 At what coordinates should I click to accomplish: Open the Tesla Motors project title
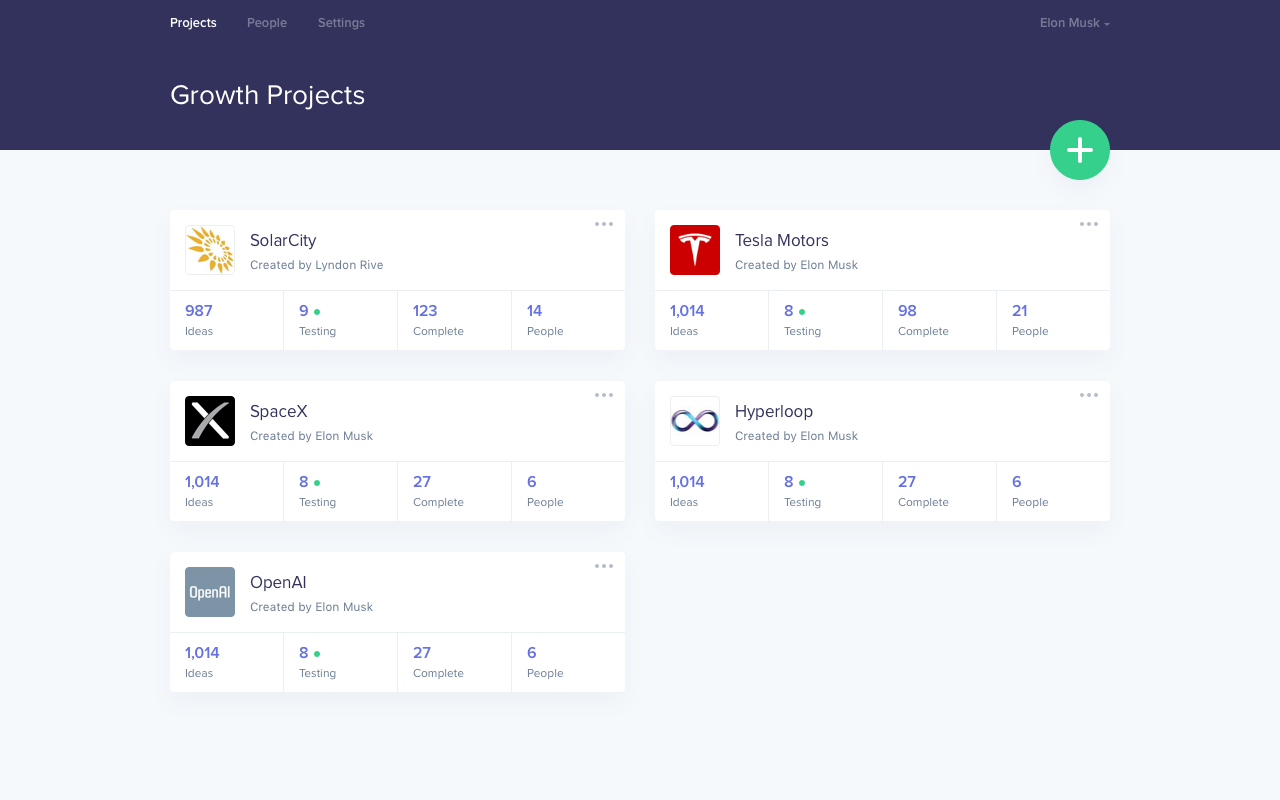pos(782,240)
